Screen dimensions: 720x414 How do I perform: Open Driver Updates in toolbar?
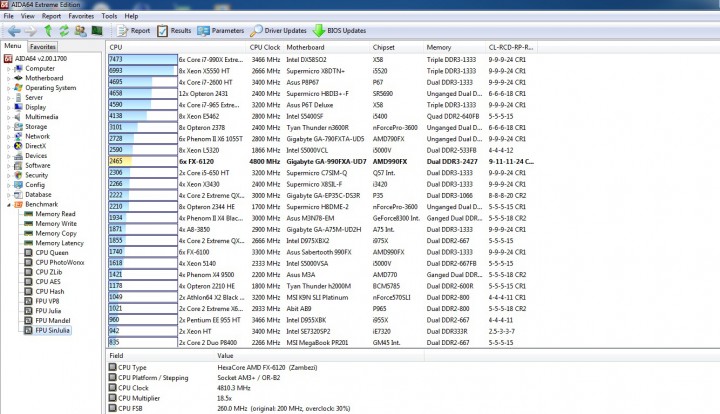click(x=278, y=31)
